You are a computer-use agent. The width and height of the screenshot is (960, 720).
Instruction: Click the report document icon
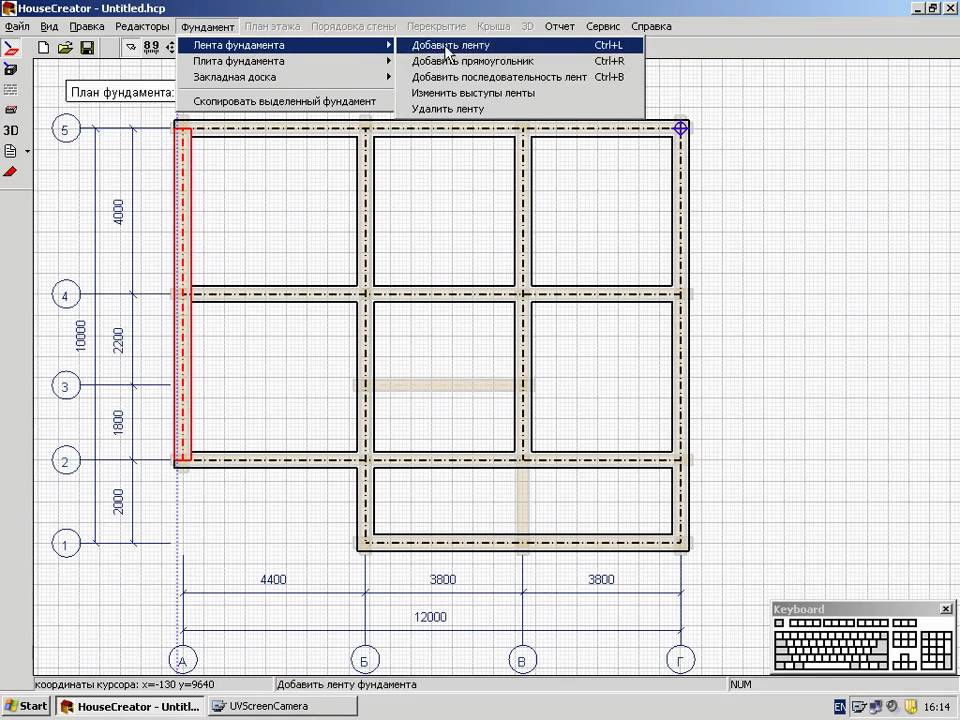coord(10,151)
